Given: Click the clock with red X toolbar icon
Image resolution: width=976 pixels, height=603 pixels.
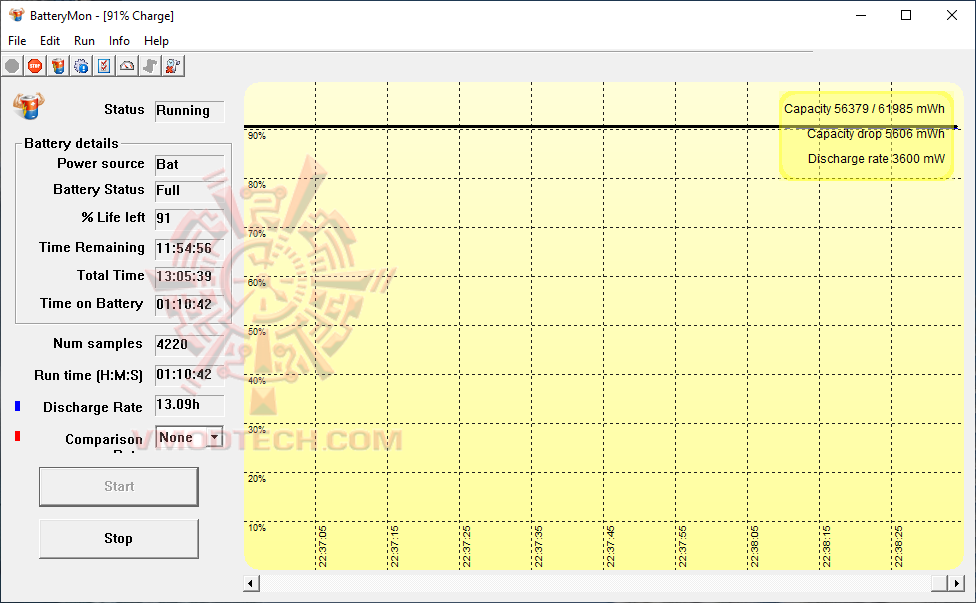Looking at the screenshot, I should [173, 66].
